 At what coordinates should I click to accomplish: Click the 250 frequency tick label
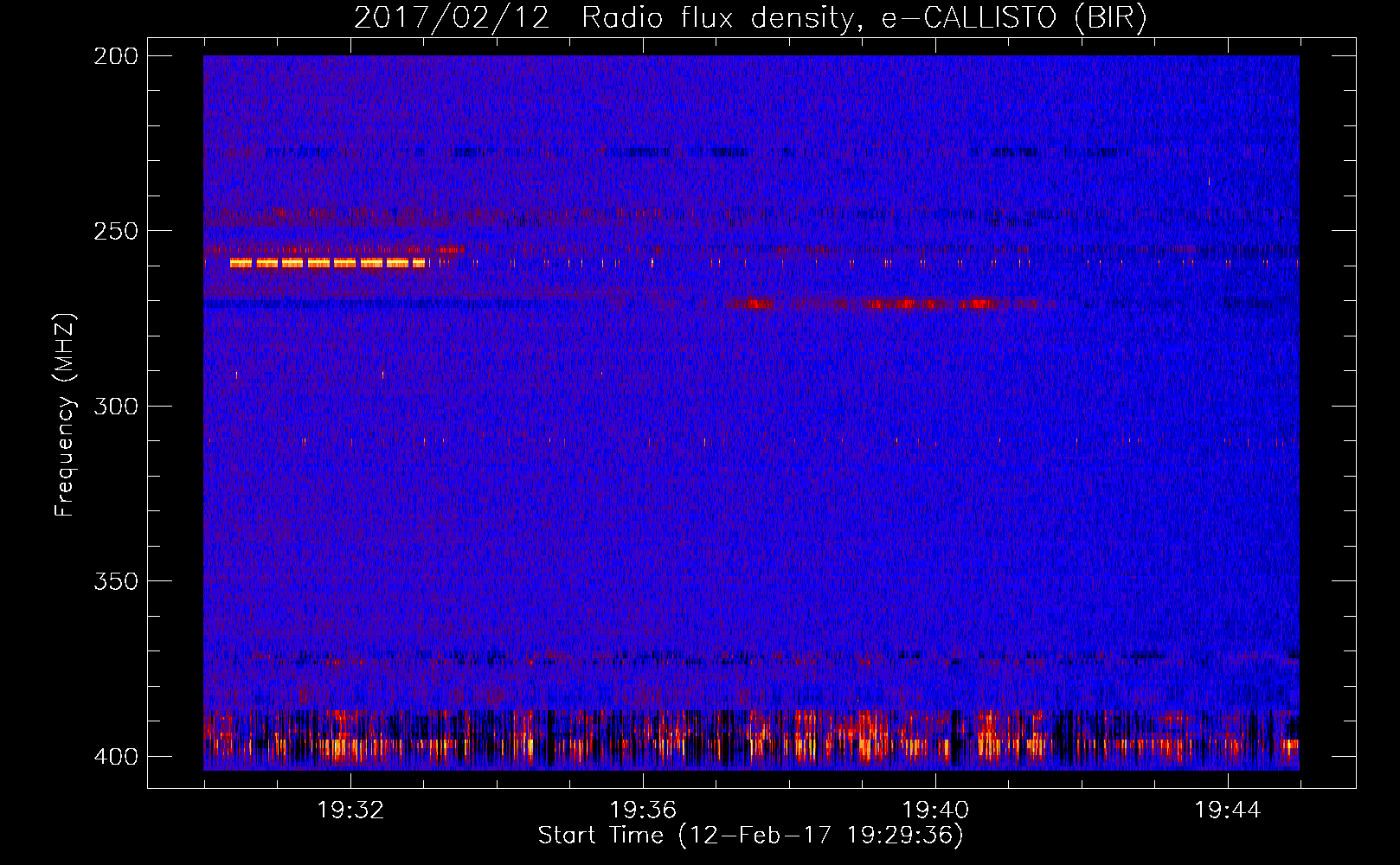click(115, 231)
